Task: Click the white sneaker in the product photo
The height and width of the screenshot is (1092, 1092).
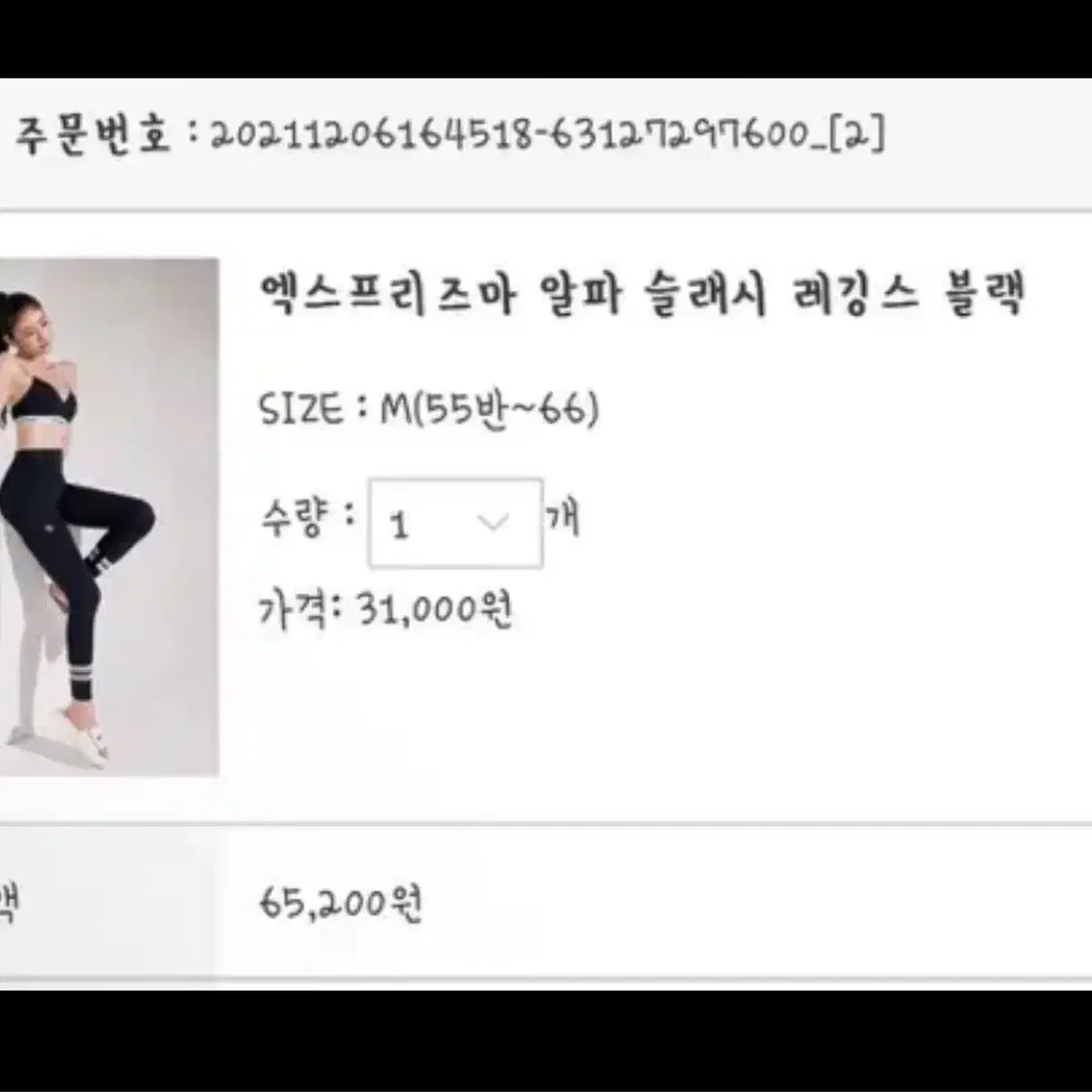Action: tap(78, 734)
